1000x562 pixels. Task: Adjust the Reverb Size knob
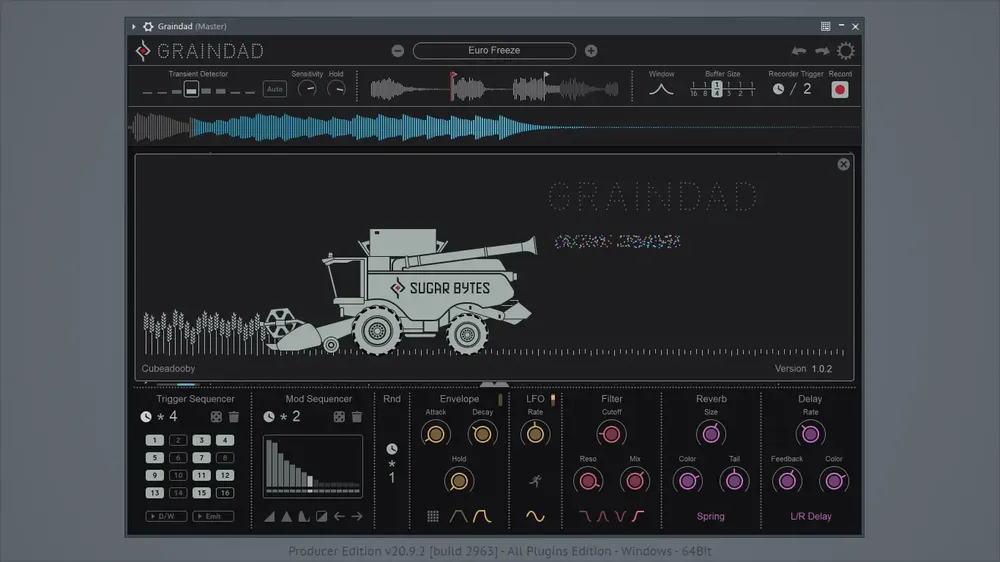coord(710,434)
